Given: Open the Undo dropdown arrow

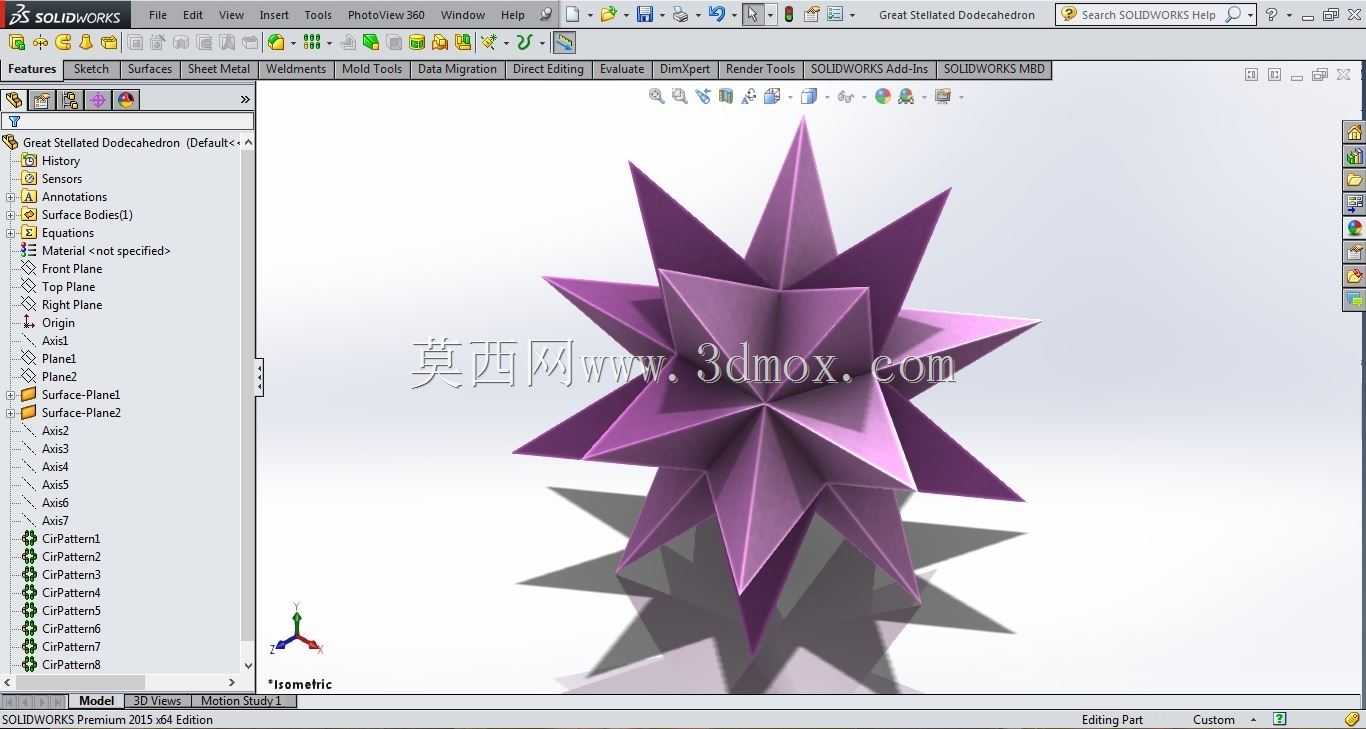Looking at the screenshot, I should coord(734,15).
